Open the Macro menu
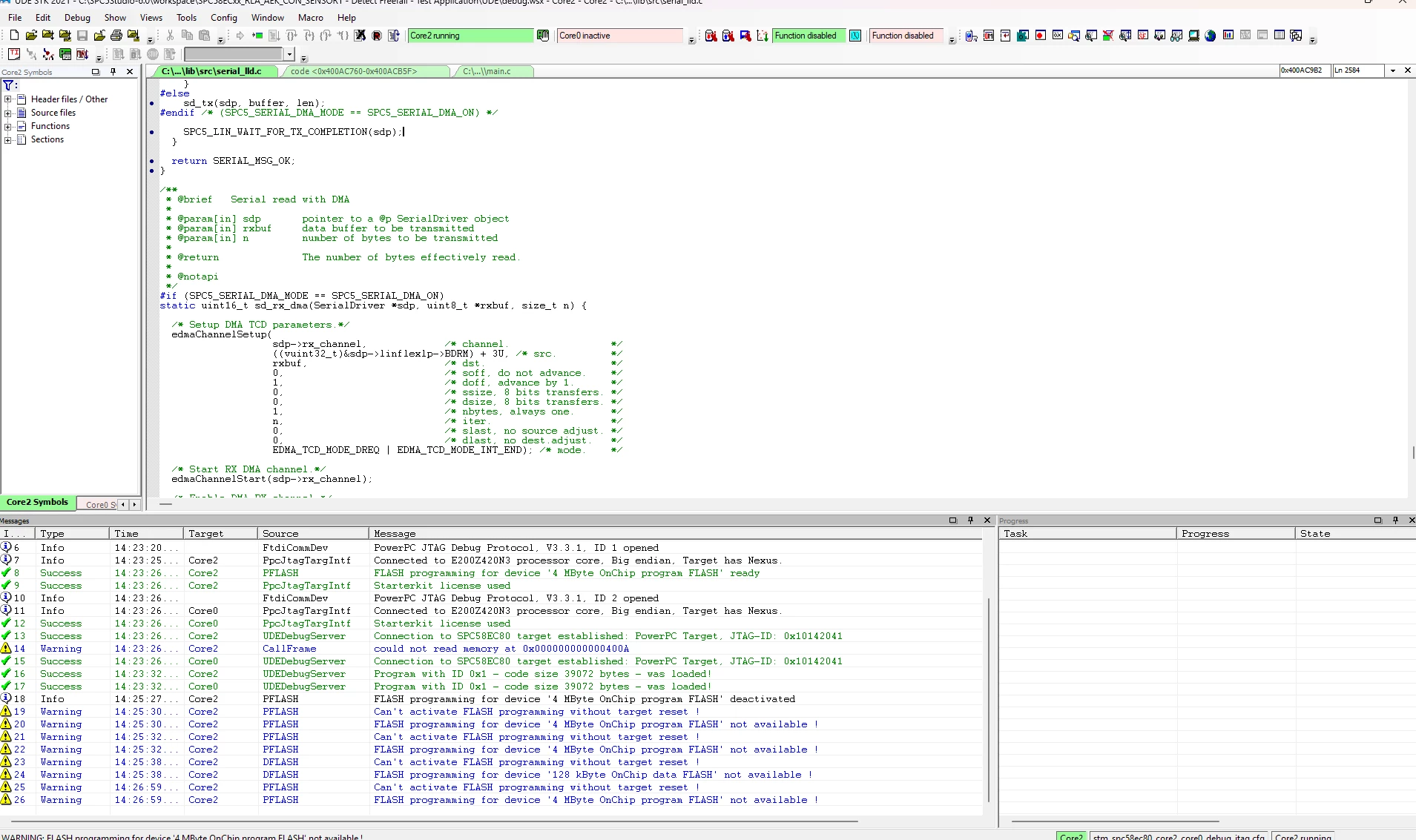 click(311, 17)
